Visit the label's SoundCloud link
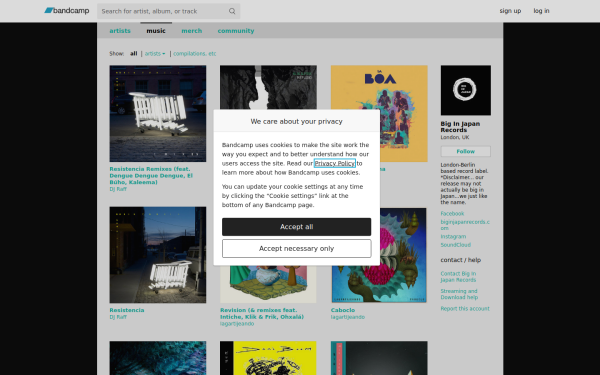 [x=455, y=245]
